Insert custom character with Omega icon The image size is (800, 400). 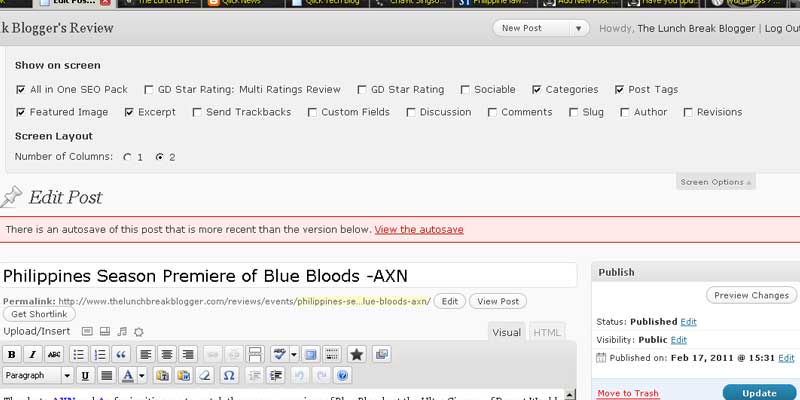pos(228,376)
